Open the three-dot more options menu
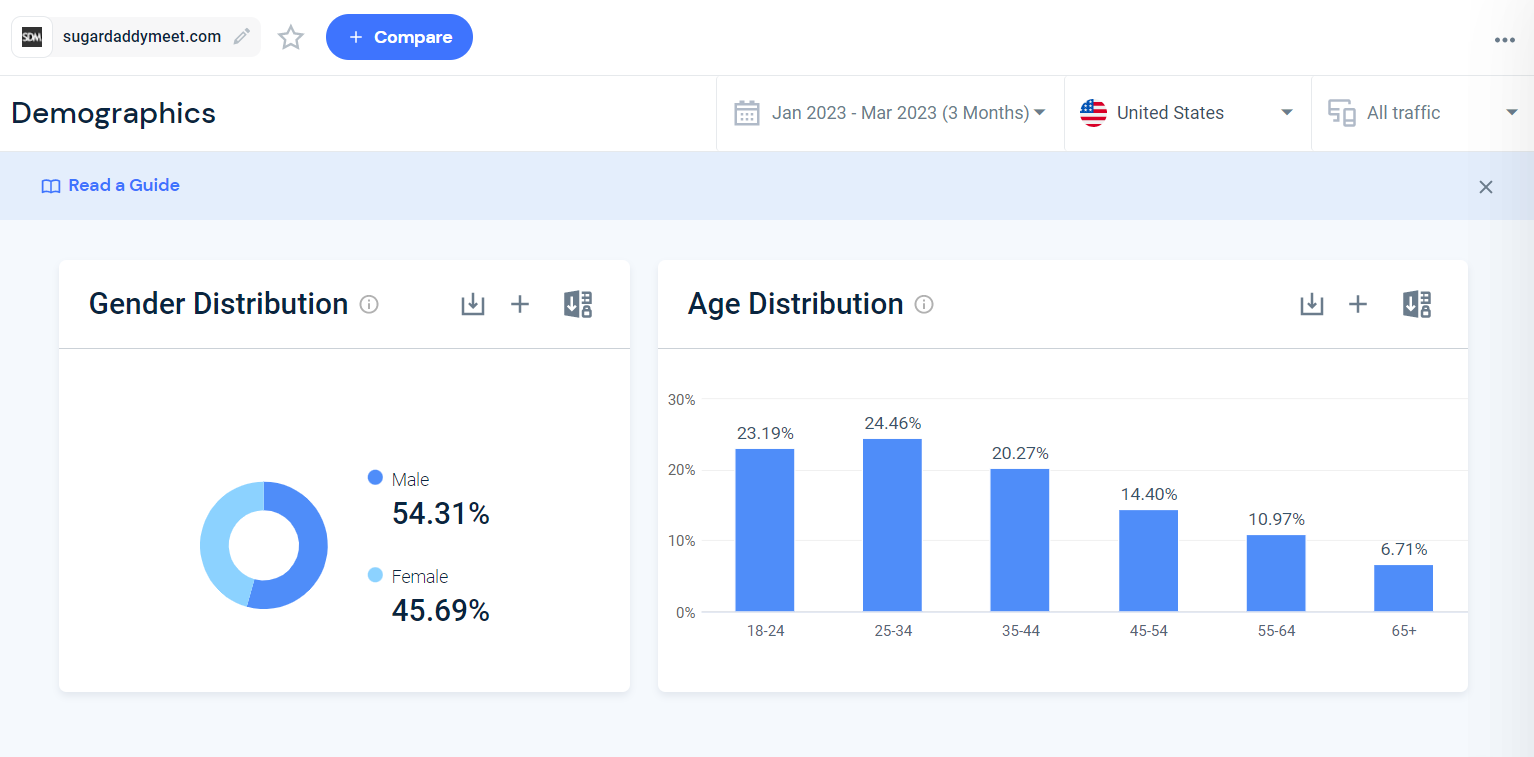The width and height of the screenshot is (1534, 757). click(x=1504, y=40)
